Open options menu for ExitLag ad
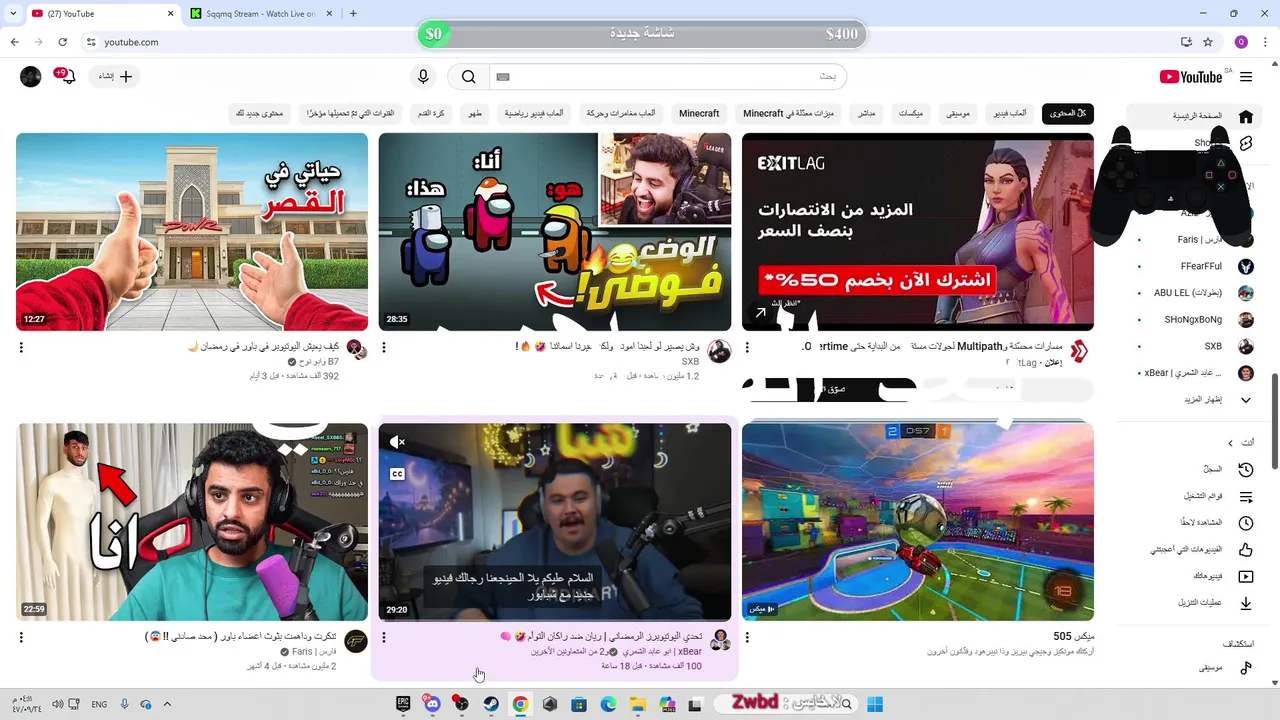Screen dimensions: 1280x720 pos(747,348)
